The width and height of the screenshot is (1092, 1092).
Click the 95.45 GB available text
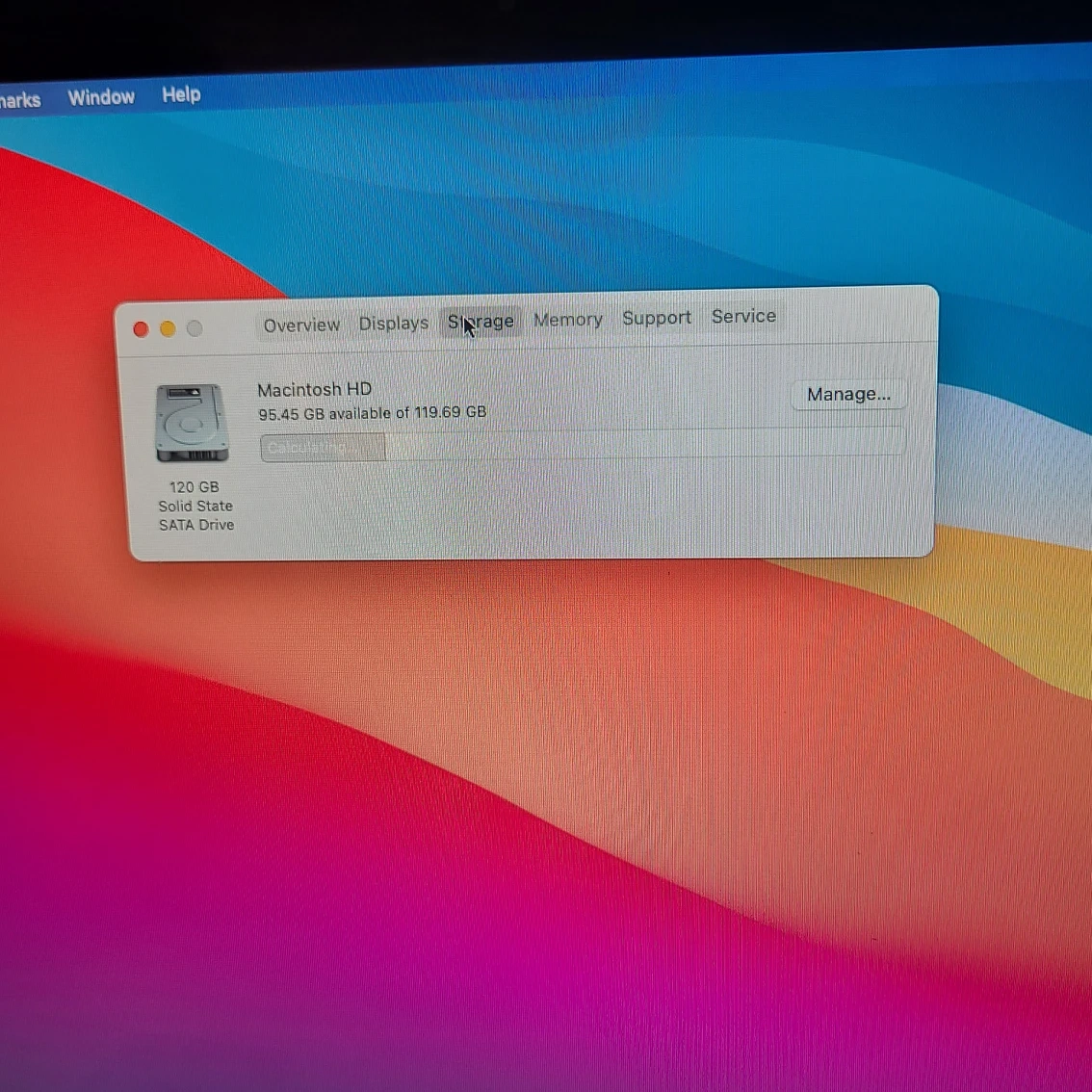(372, 413)
